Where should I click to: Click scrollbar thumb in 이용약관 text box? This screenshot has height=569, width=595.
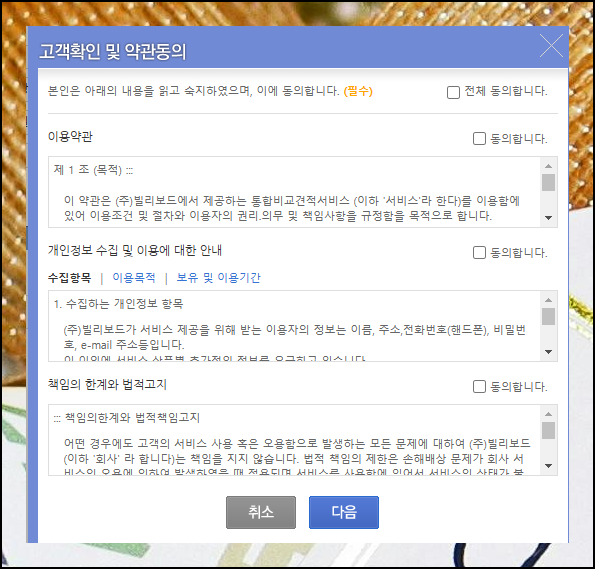point(548,183)
